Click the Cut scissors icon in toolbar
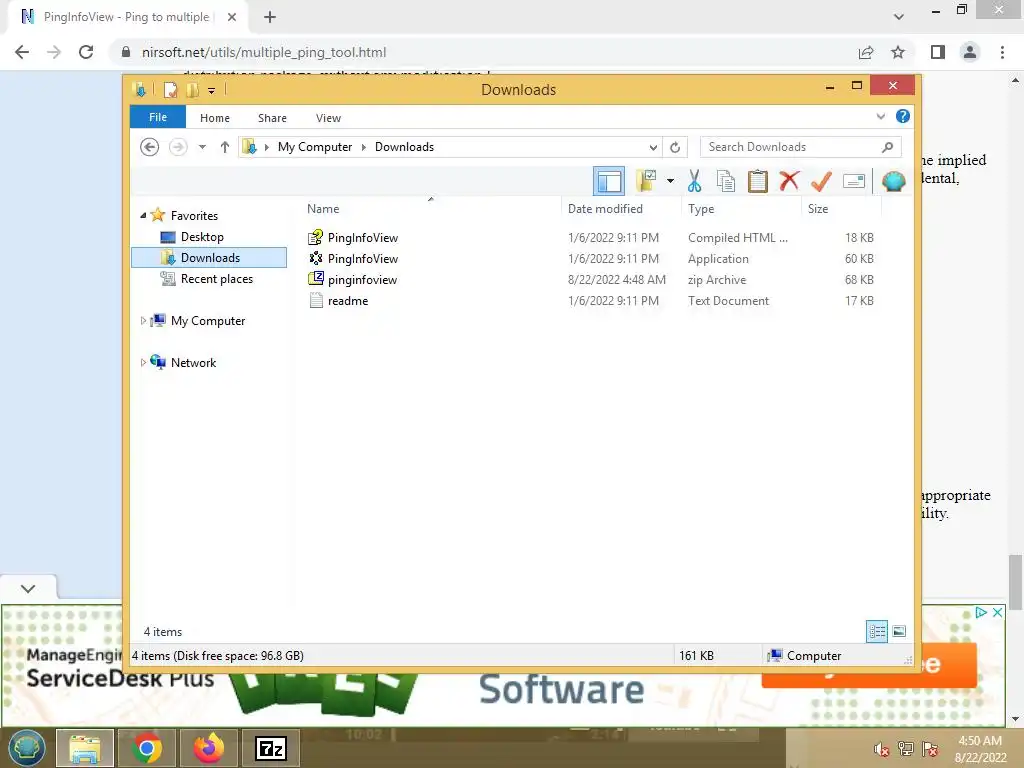This screenshot has width=1024, height=768. pyautogui.click(x=694, y=181)
